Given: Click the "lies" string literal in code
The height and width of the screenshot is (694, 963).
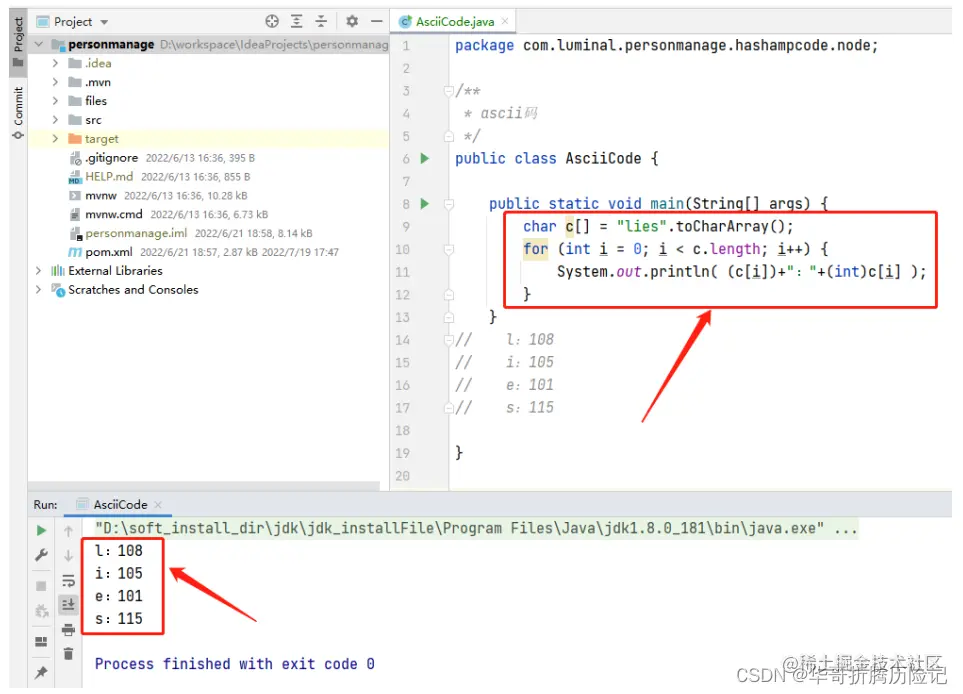Looking at the screenshot, I should tap(642, 227).
